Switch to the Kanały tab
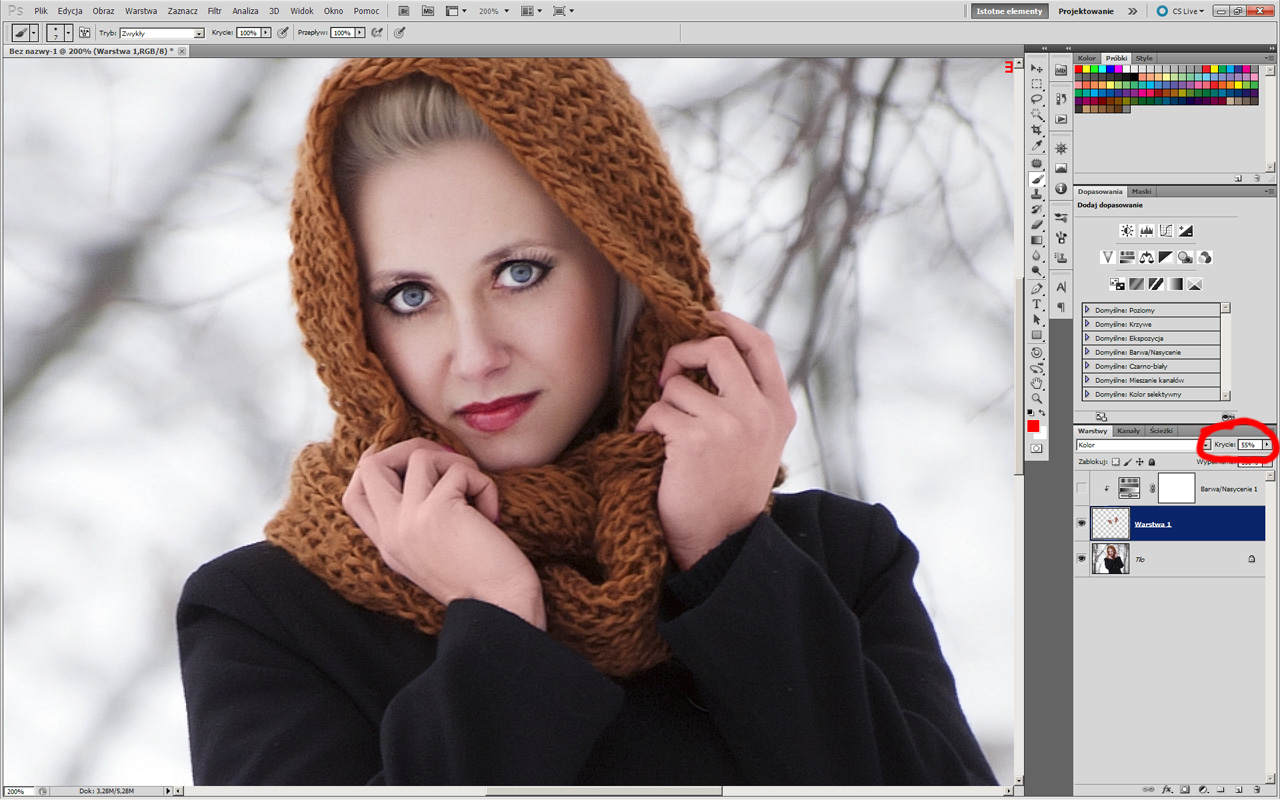 [x=1128, y=431]
